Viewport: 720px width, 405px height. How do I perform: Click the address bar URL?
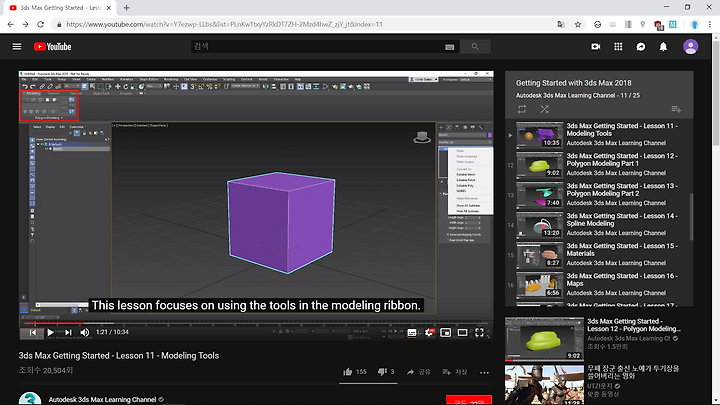[x=225, y=24]
